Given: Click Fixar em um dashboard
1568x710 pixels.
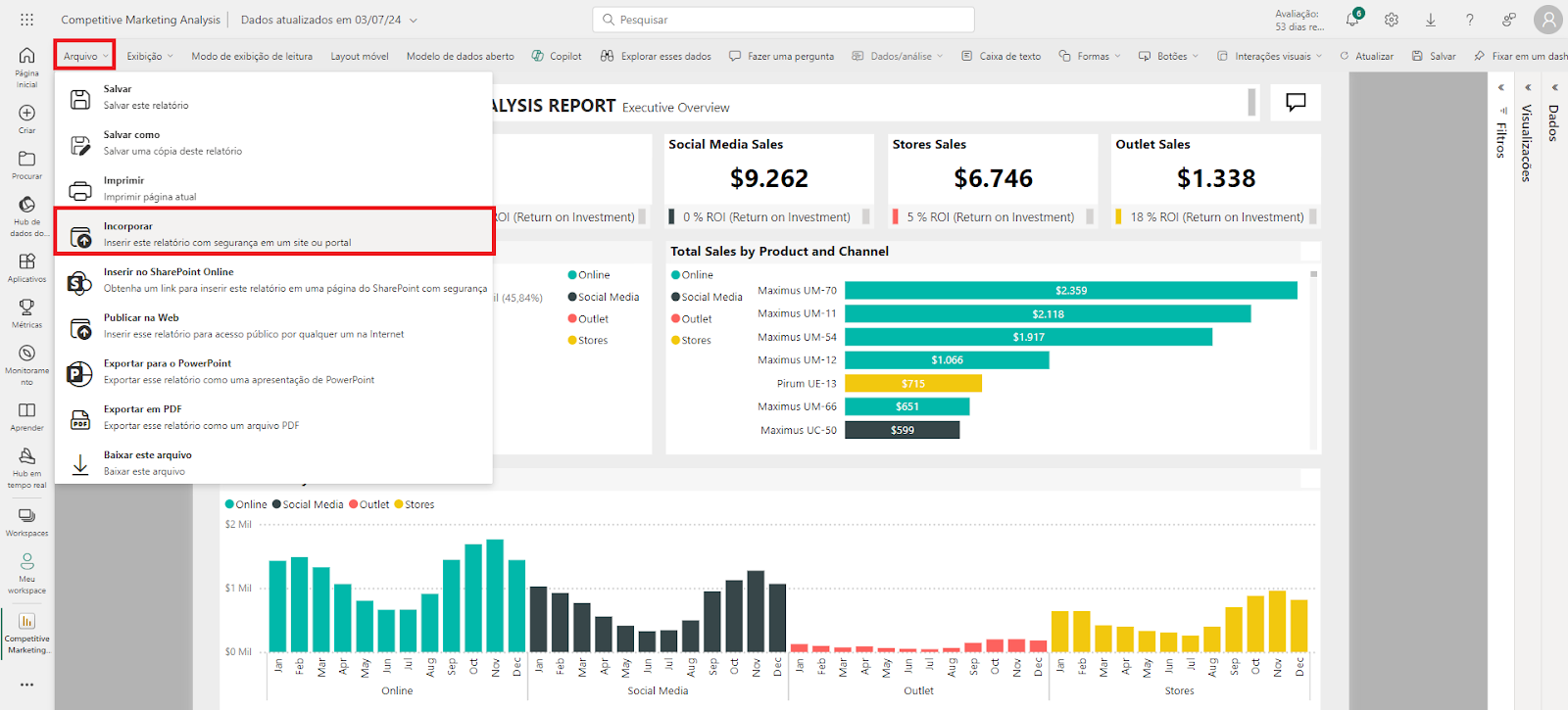Looking at the screenshot, I should (x=1520, y=56).
